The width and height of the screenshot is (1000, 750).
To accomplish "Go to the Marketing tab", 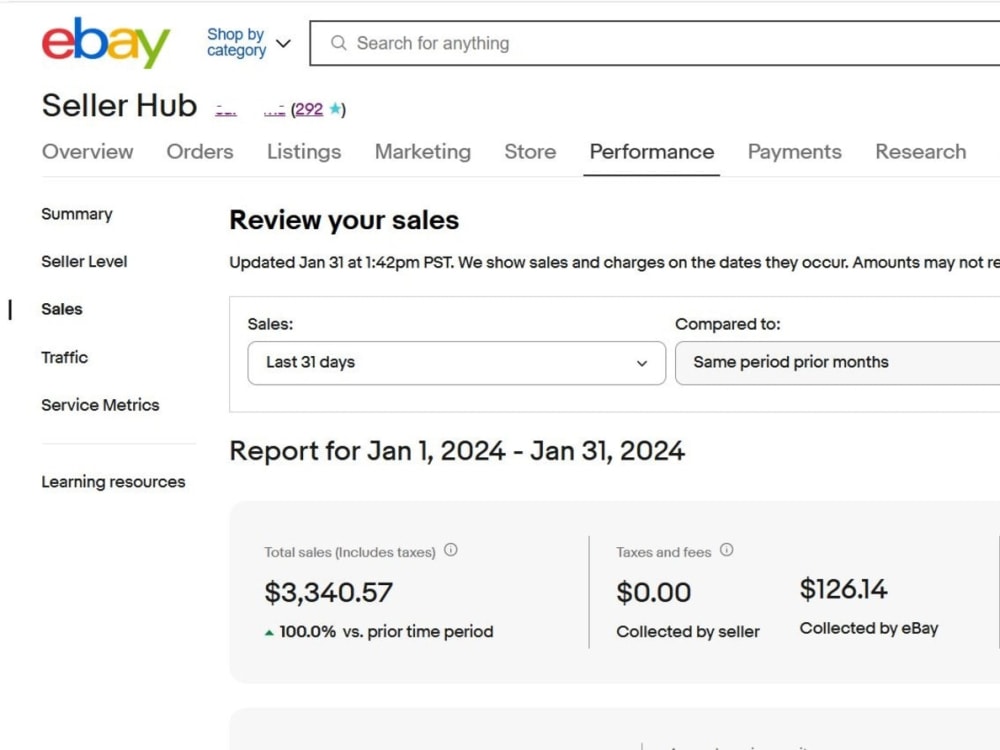I will click(x=423, y=152).
